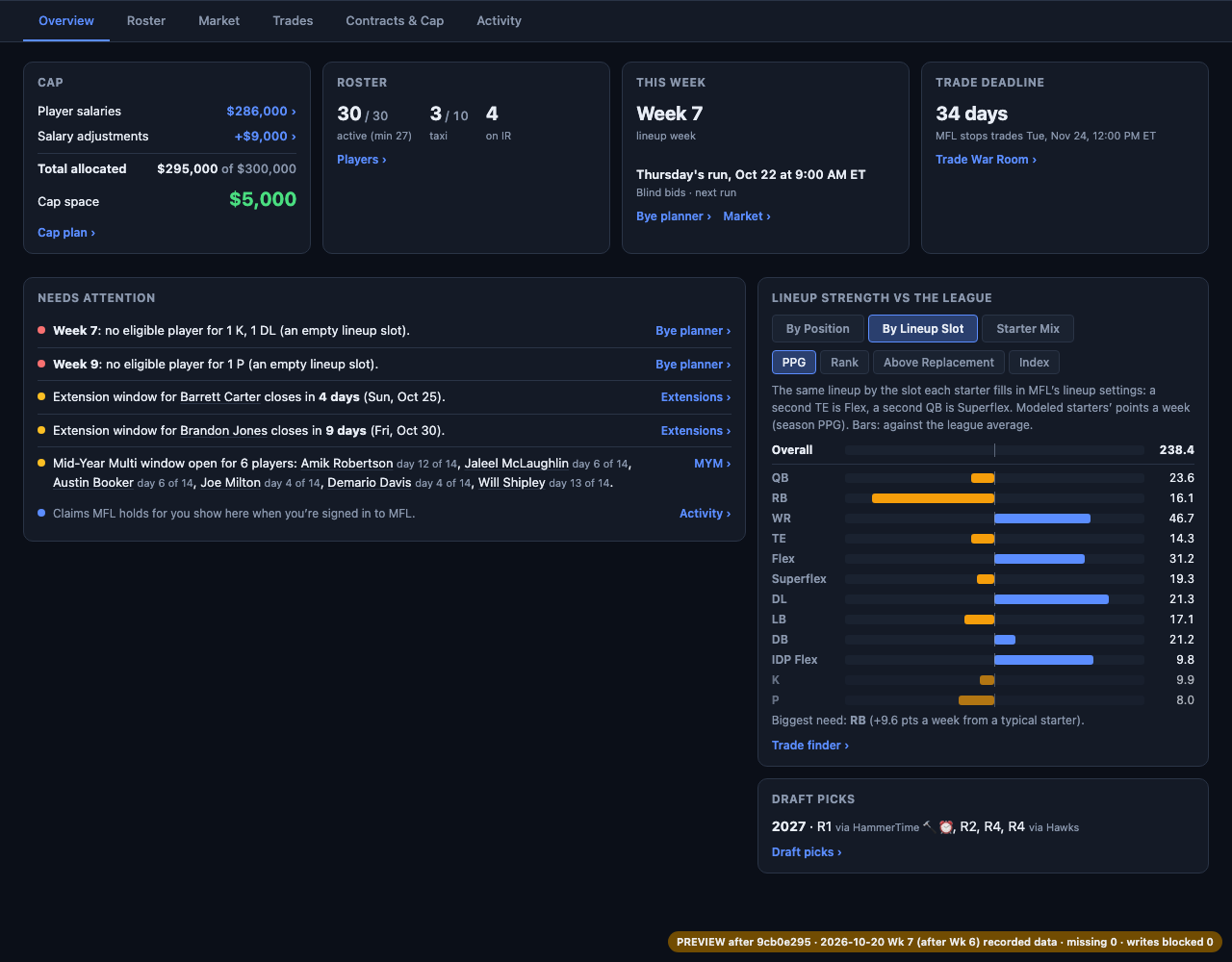Show the Starter Mix view
The height and width of the screenshot is (962, 1232).
coord(1028,329)
